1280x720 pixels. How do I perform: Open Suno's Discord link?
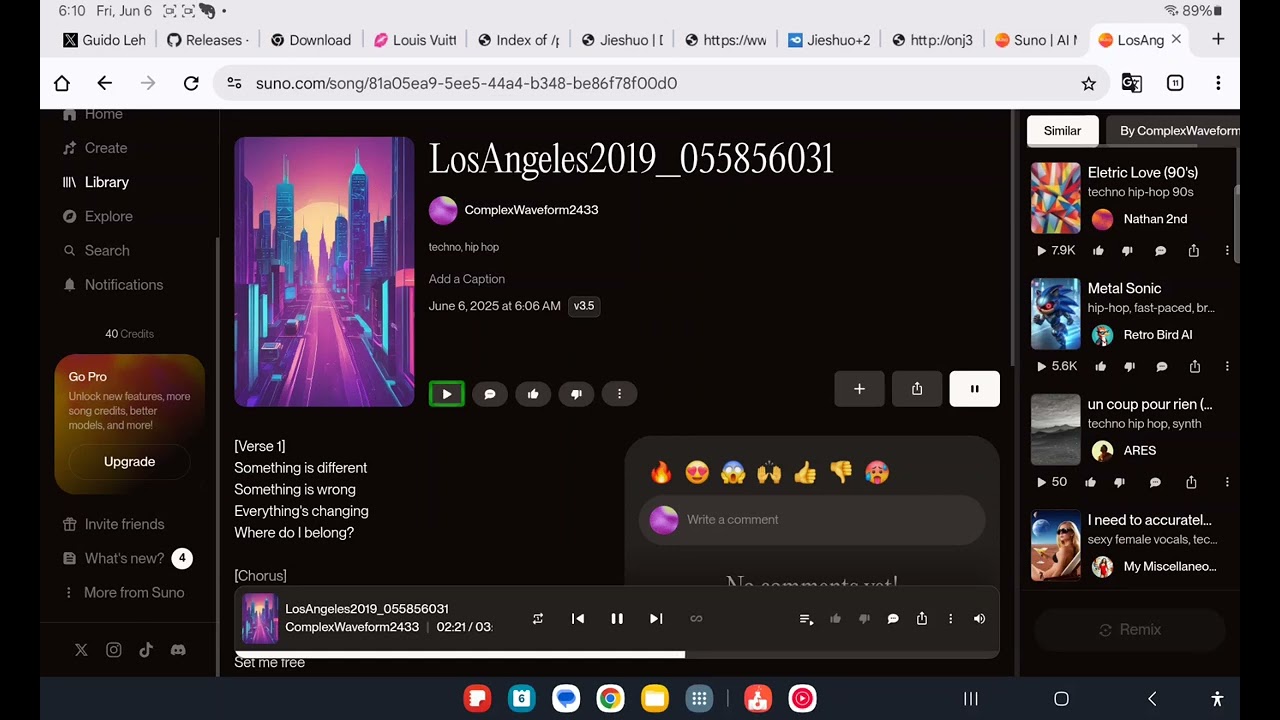coord(178,650)
